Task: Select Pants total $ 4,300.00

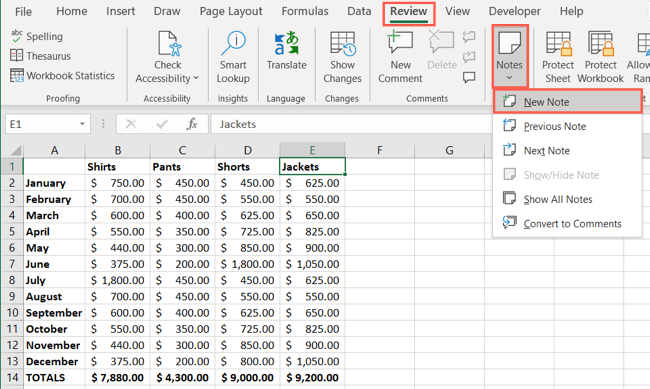Action: [182, 377]
